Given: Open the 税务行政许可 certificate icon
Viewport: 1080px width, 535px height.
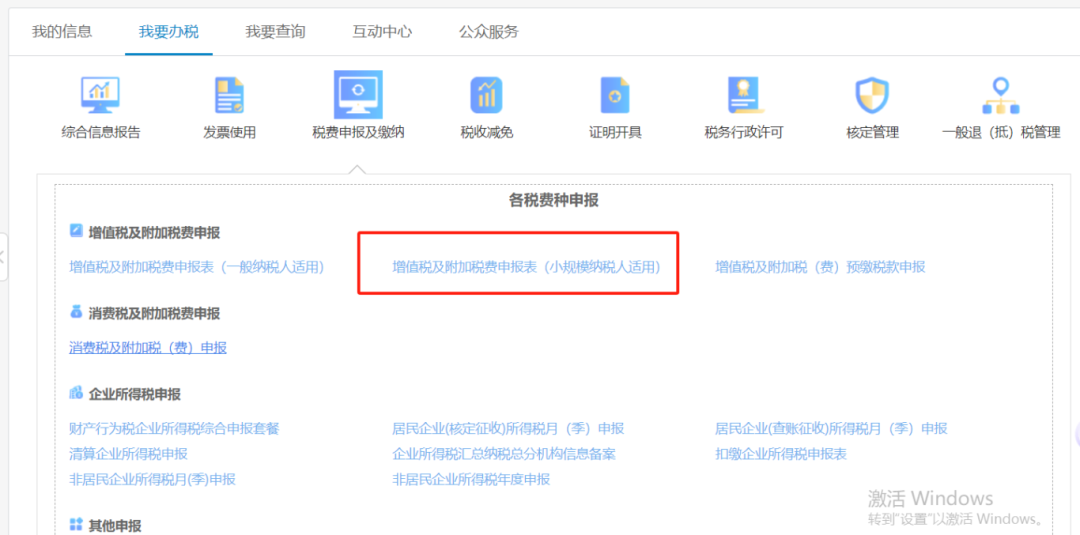Looking at the screenshot, I should [744, 95].
